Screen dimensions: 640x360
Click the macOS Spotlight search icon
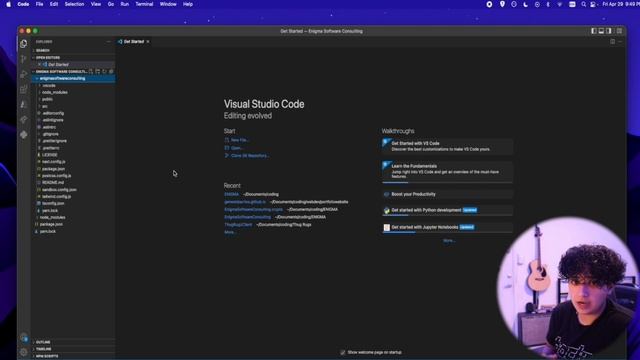[x=584, y=4]
